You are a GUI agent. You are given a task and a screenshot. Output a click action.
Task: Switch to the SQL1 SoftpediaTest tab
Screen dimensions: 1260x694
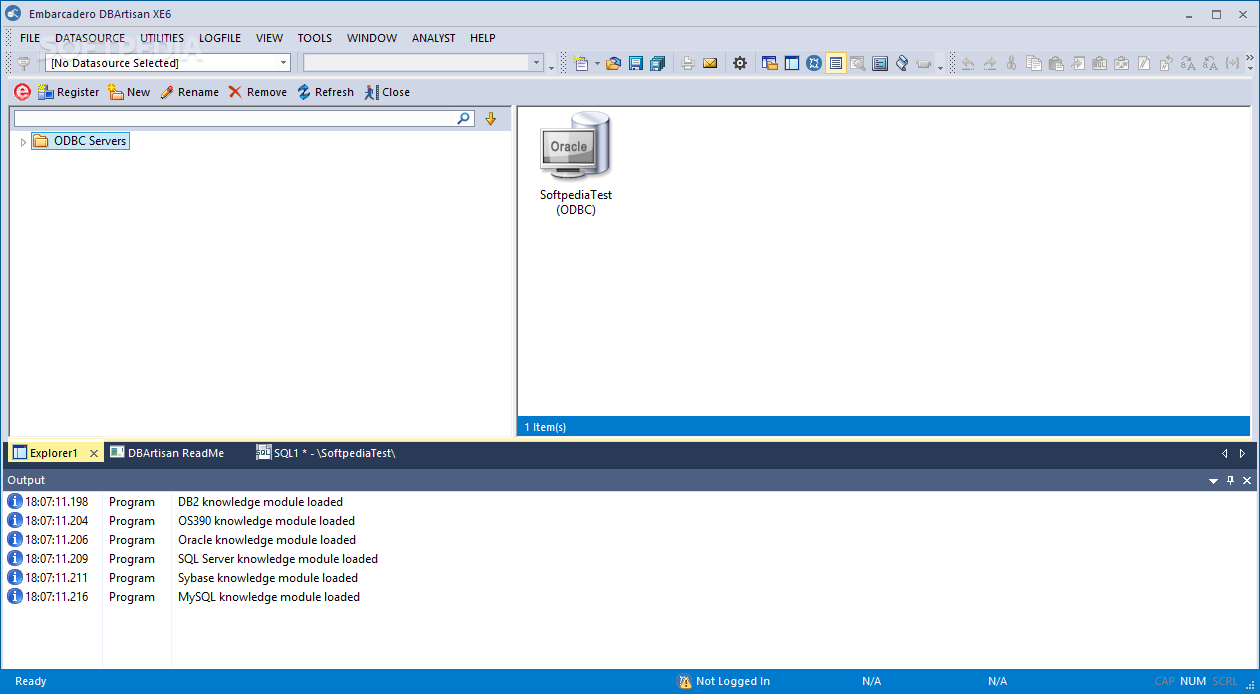click(x=326, y=453)
